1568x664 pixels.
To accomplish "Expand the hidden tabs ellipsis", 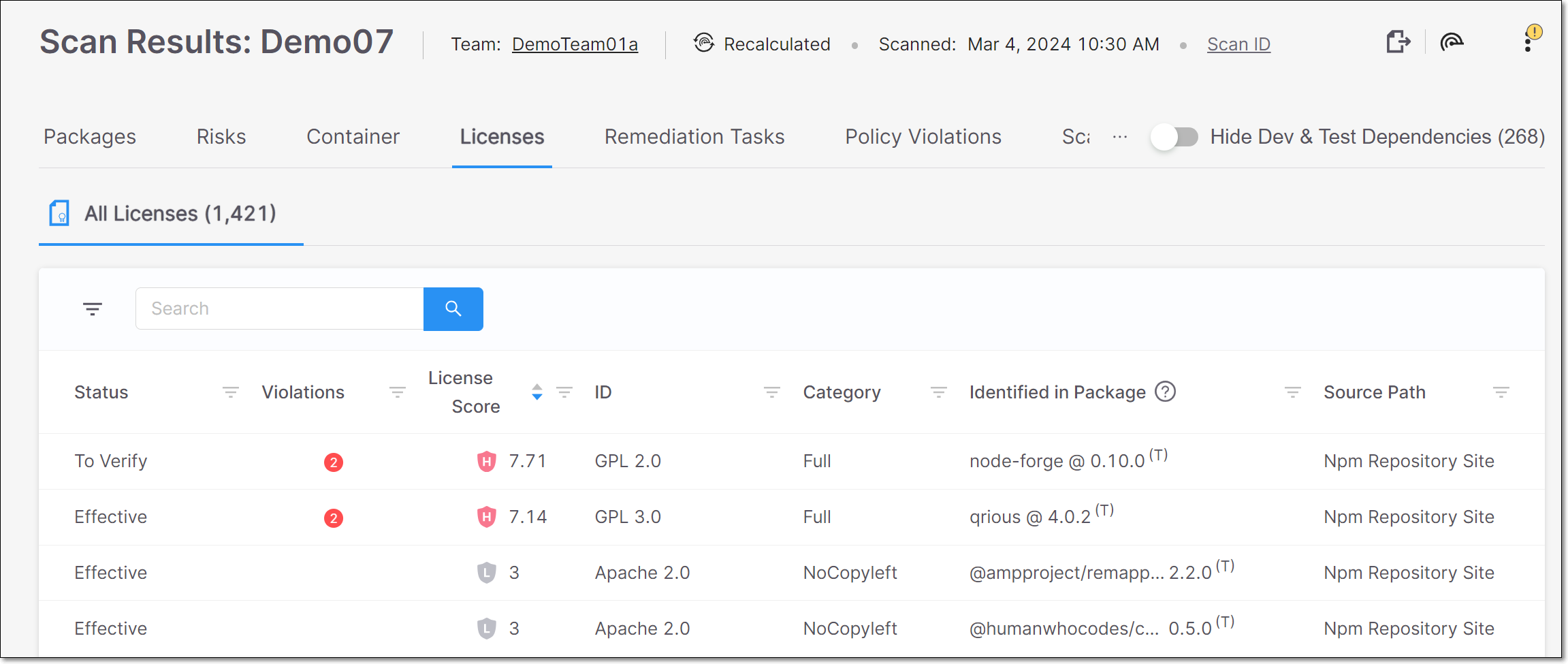I will 1120,137.
